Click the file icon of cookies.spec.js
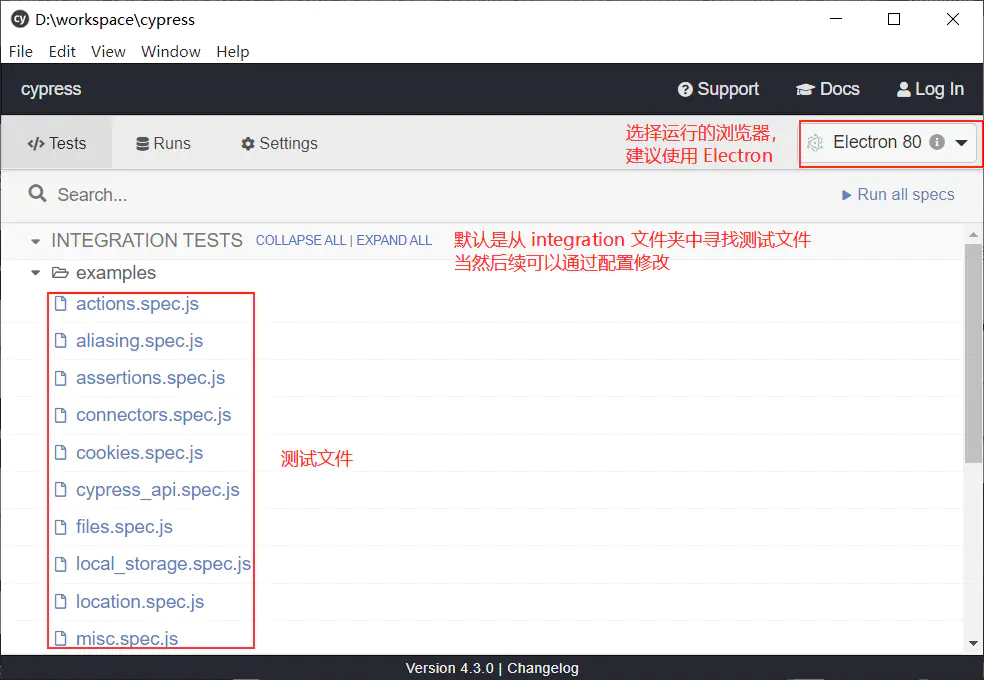984x680 pixels. (x=61, y=452)
